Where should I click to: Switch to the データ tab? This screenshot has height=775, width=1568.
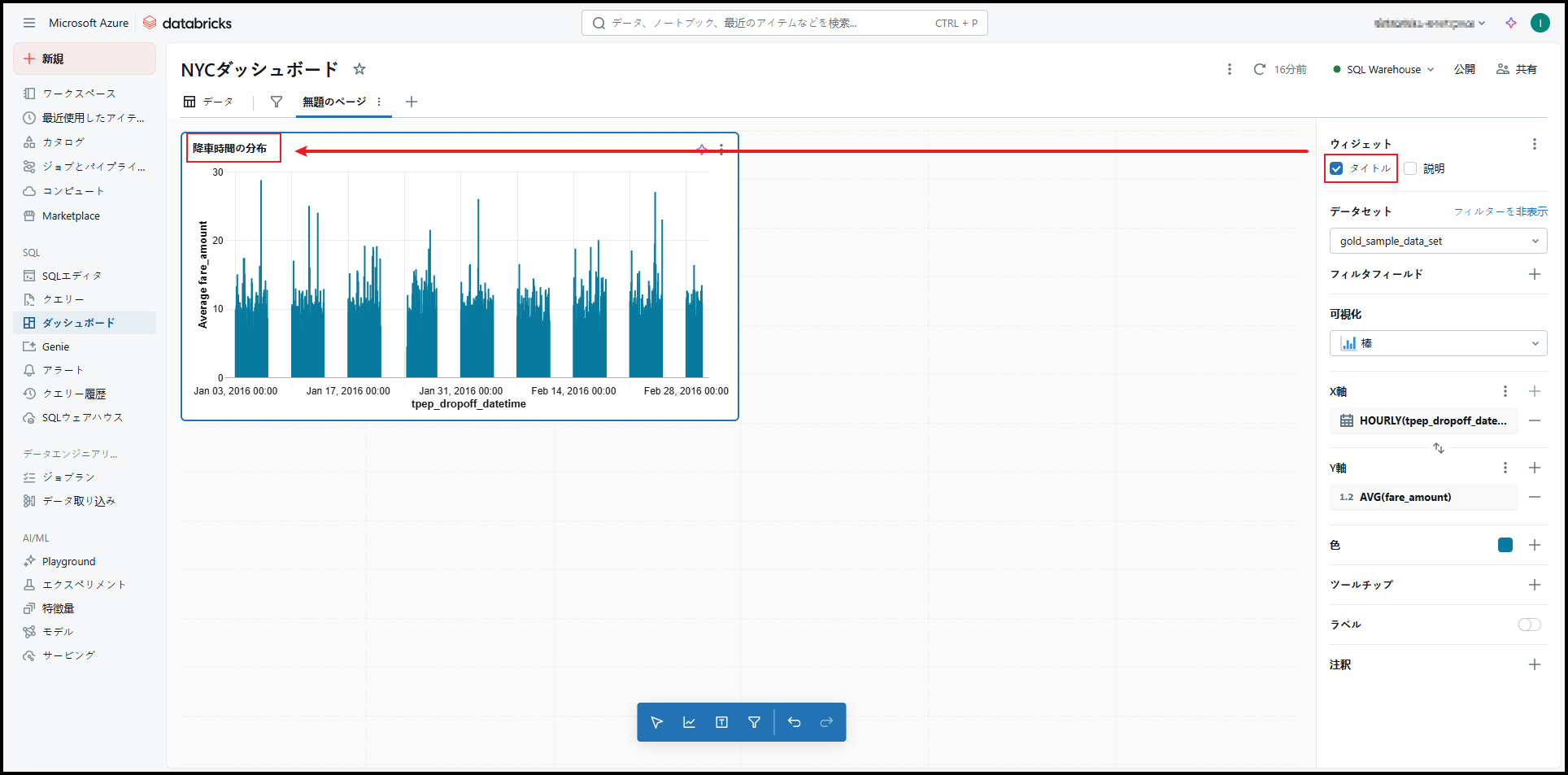coord(209,102)
